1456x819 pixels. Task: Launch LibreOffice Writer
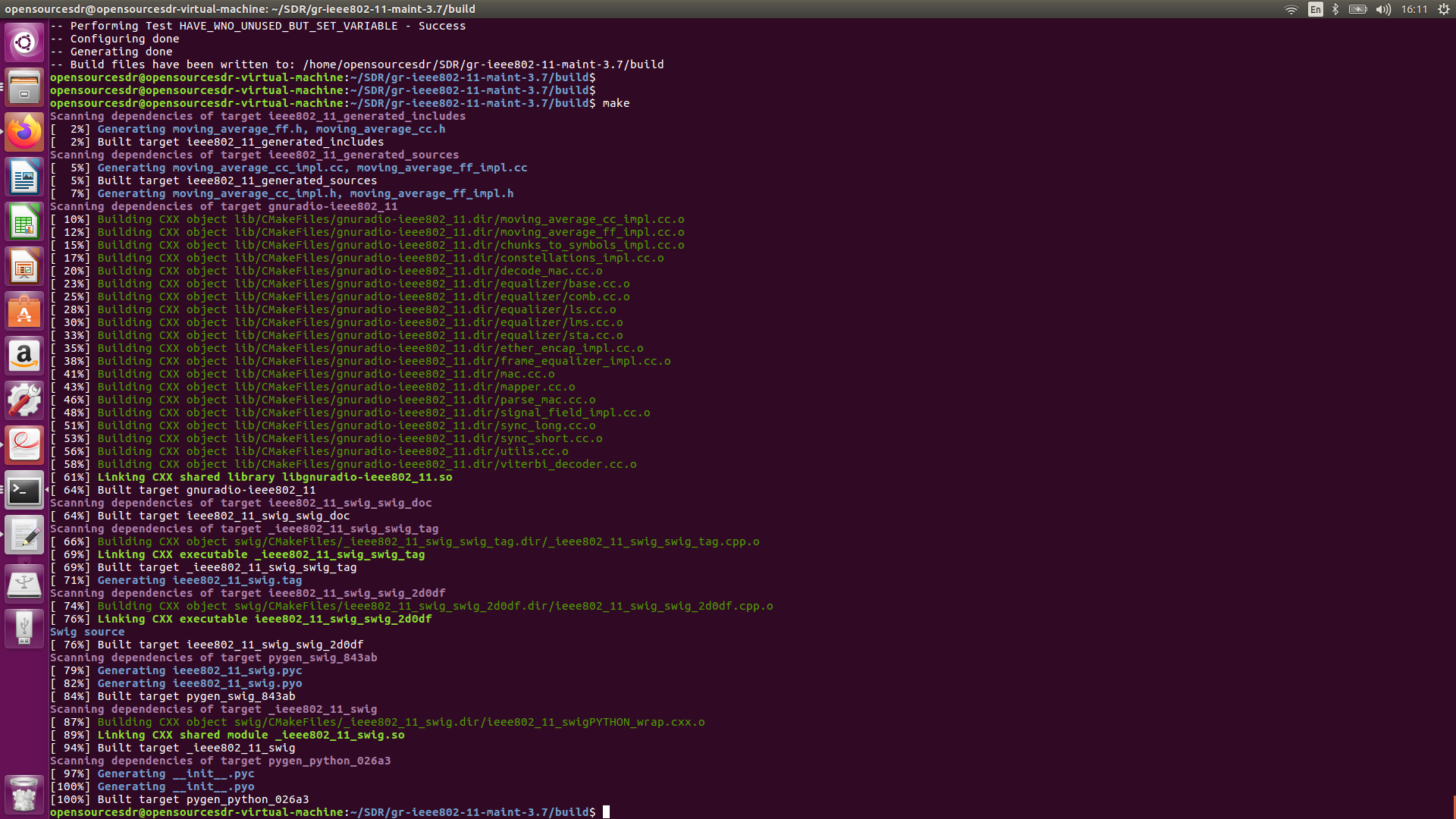(24, 176)
